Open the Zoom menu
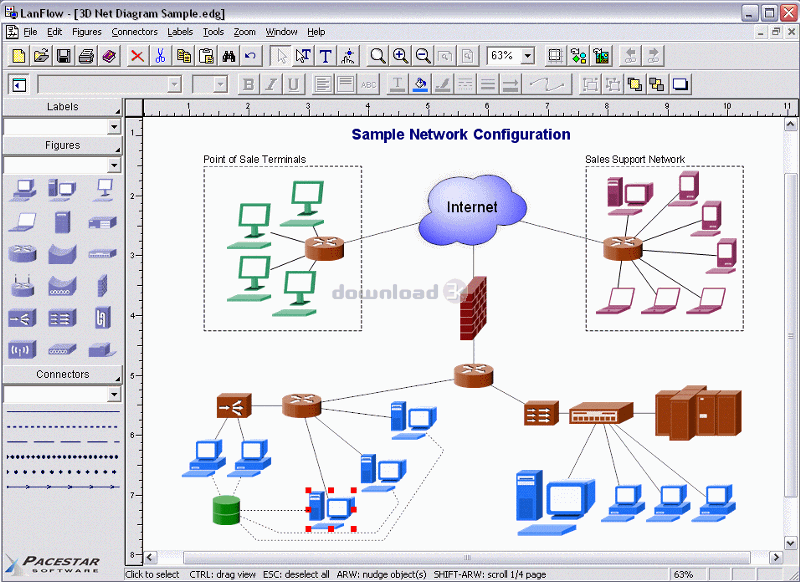The image size is (800, 582). (x=245, y=32)
